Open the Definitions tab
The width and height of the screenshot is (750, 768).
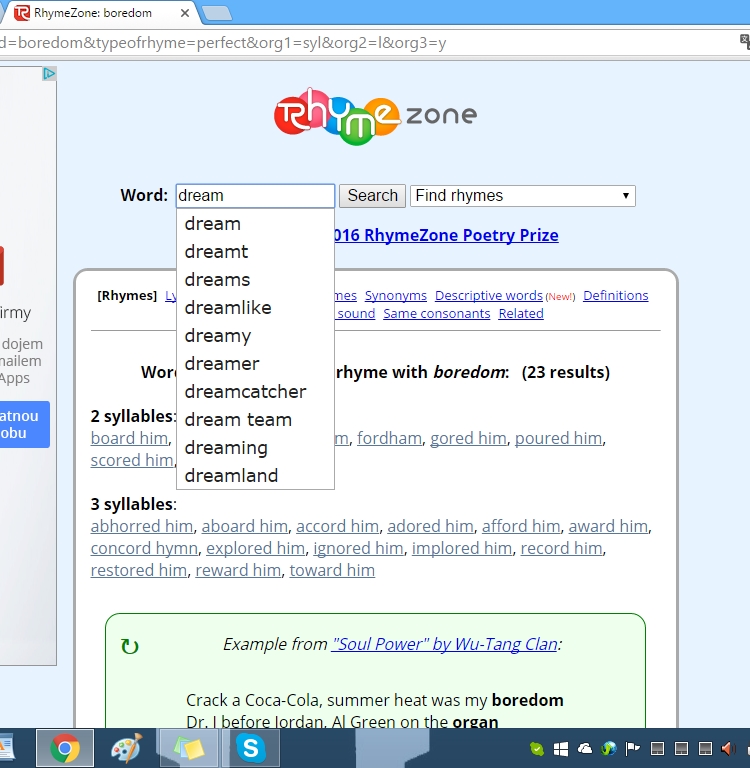pyautogui.click(x=615, y=296)
